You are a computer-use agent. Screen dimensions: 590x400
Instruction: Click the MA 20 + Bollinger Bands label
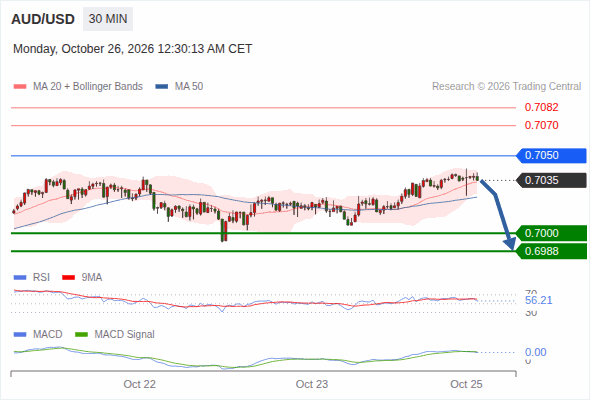[x=88, y=87]
